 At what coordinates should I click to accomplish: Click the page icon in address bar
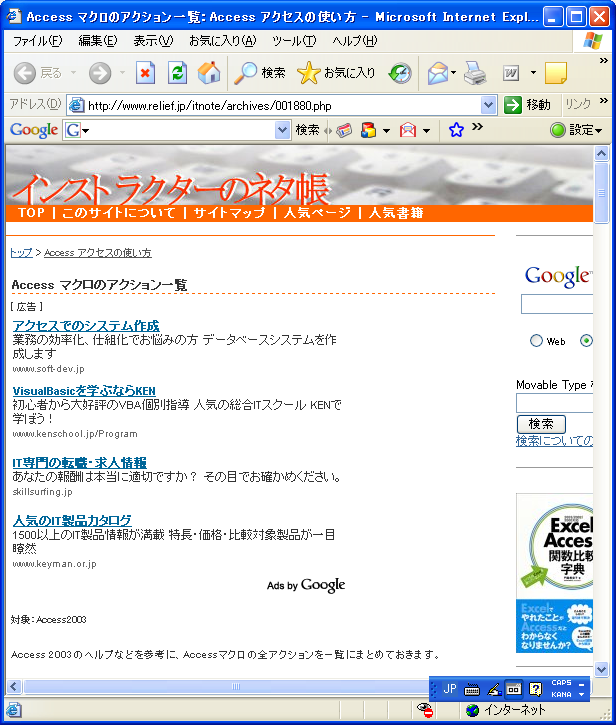pyautogui.click(x=77, y=105)
